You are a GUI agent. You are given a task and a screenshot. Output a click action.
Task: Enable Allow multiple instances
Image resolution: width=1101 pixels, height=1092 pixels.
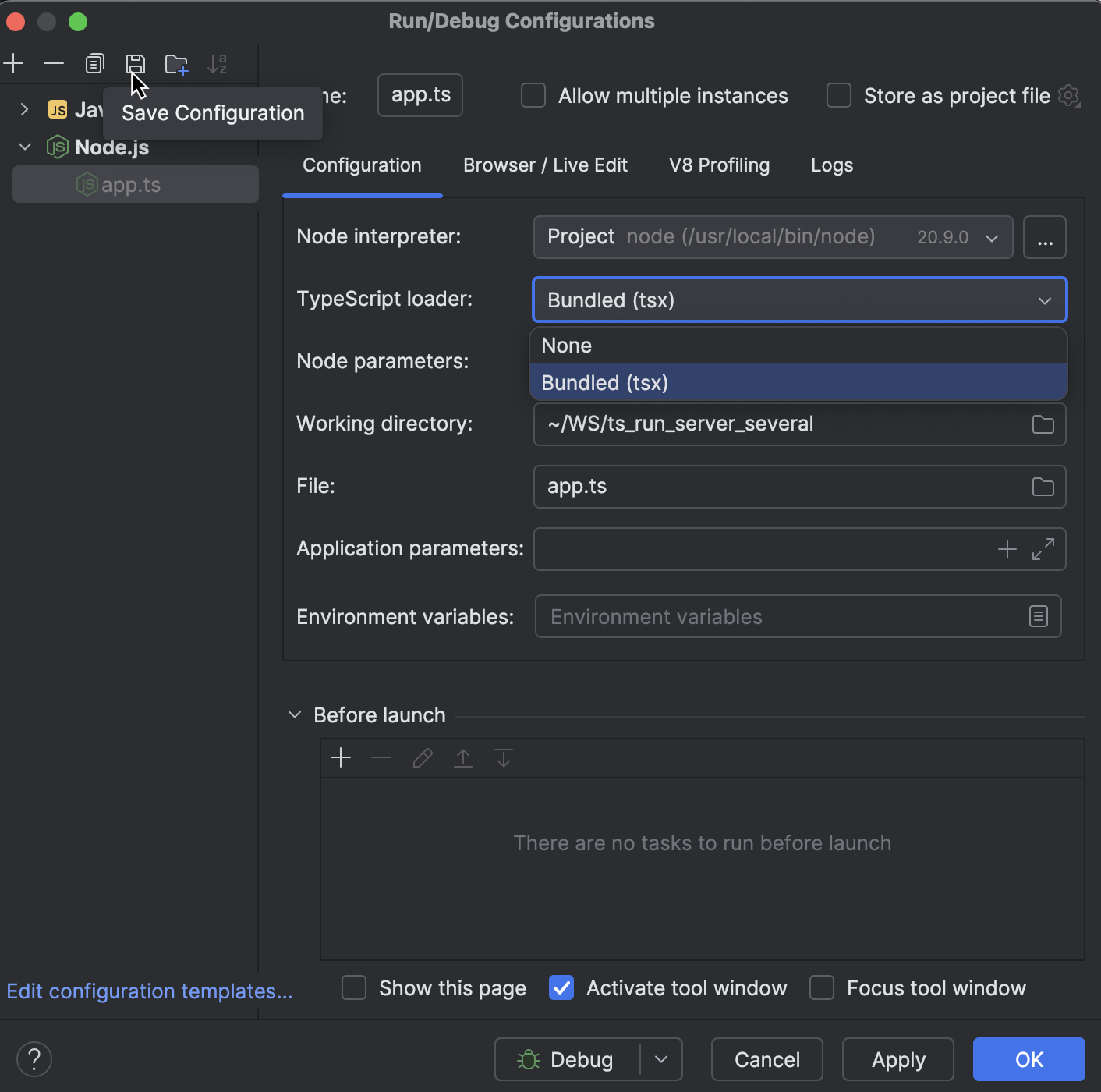[533, 95]
